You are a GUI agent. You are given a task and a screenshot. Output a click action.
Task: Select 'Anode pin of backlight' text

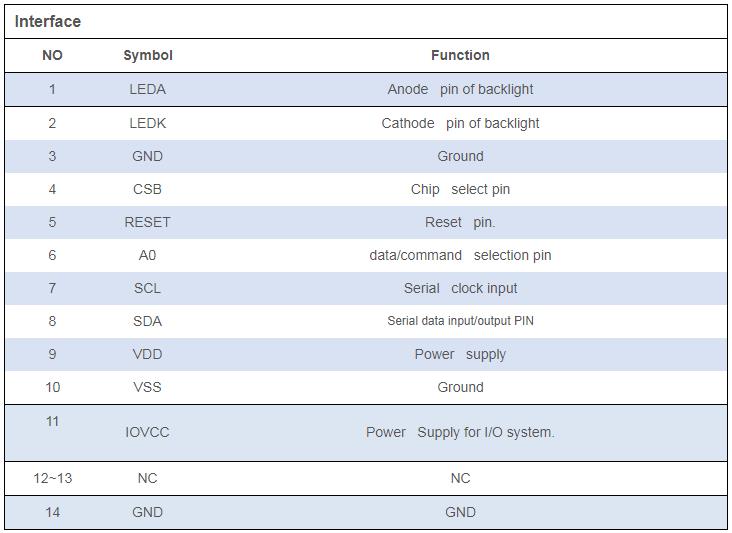tap(460, 89)
